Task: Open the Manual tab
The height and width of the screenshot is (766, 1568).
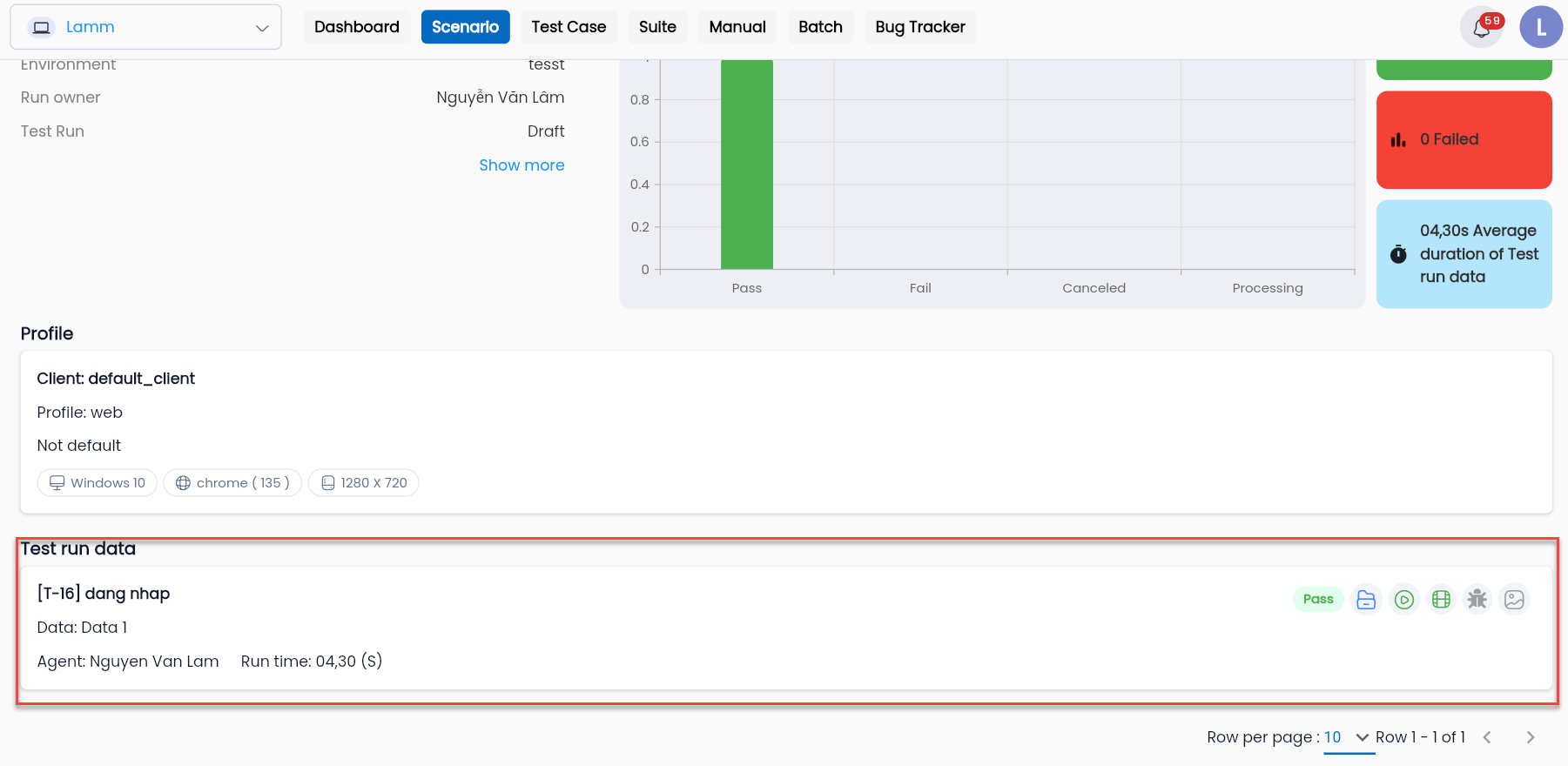Action: pyautogui.click(x=737, y=27)
